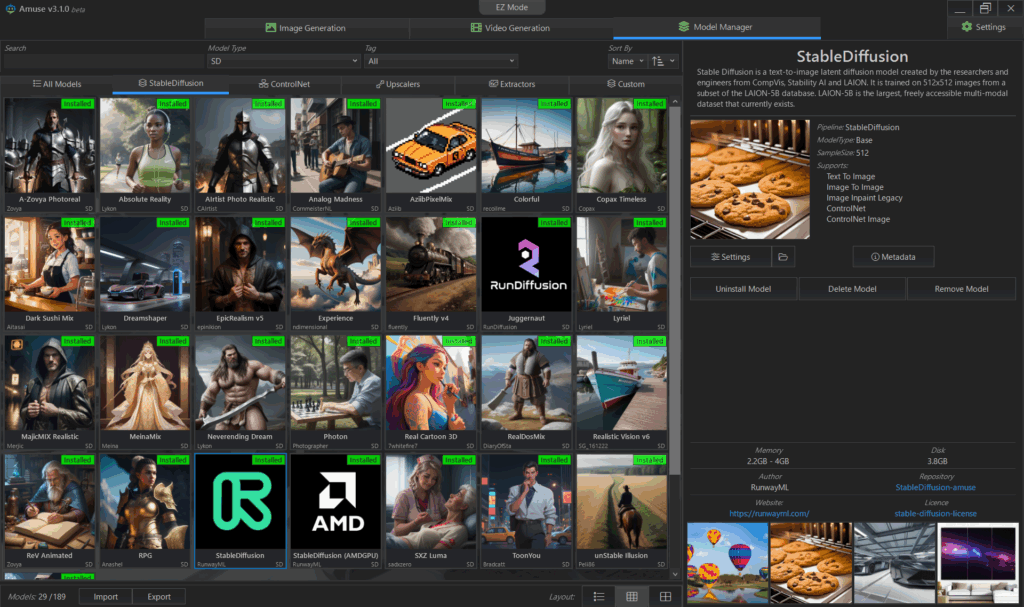Viewport: 1024px width, 607px height.
Task: Select the ReV Animated model card
Action: 50,512
